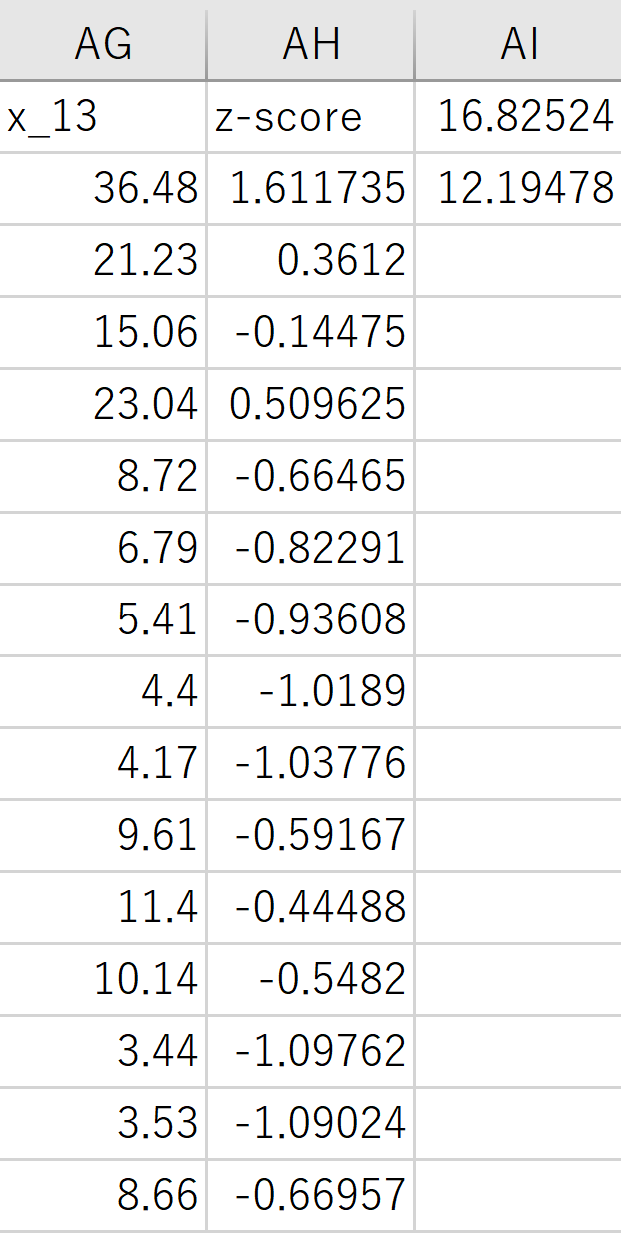621x1233 pixels.
Task: Select cell with value 8.72
Action: [103, 476]
